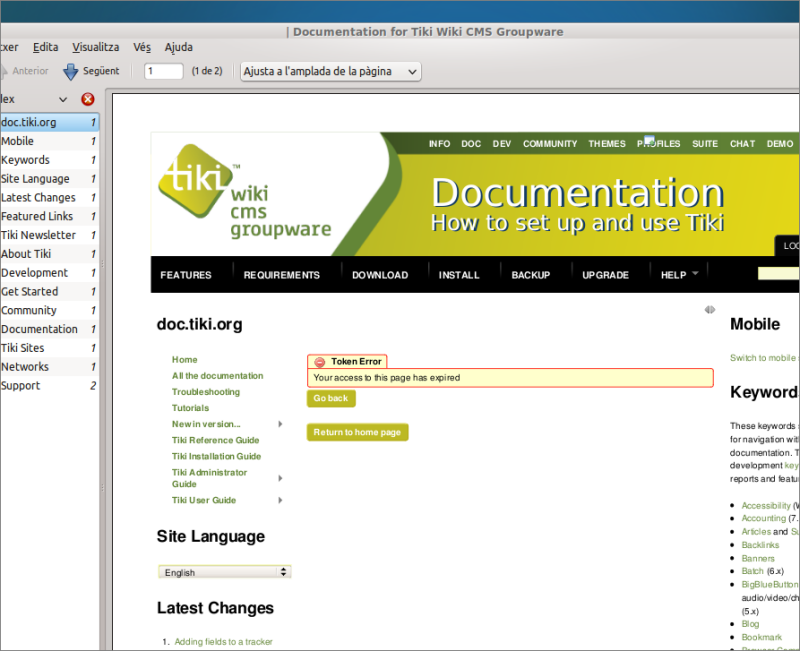Select Site Language in index sidebar
Screen dimensions: 800x651
[49, 179]
